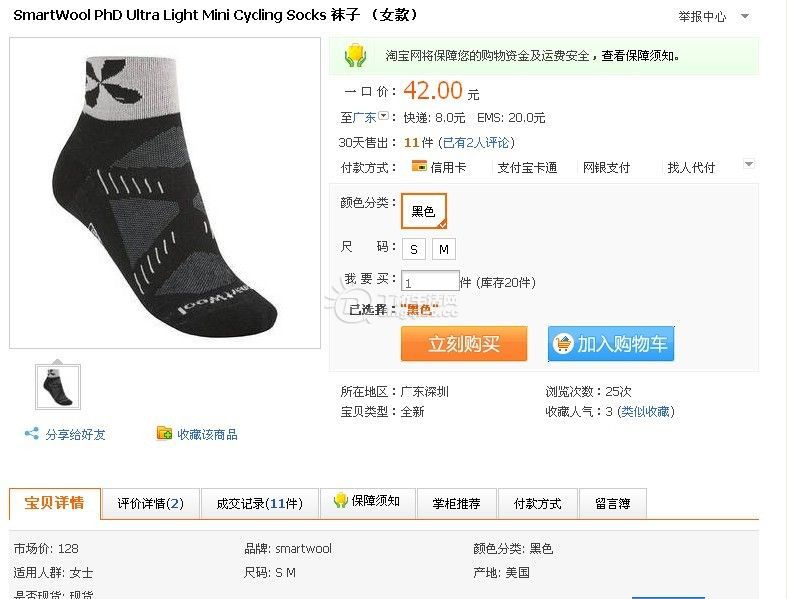Image resolution: width=787 pixels, height=599 pixels.
Task: Click the flower icon on 保障须知 tab
Action: [x=340, y=500]
